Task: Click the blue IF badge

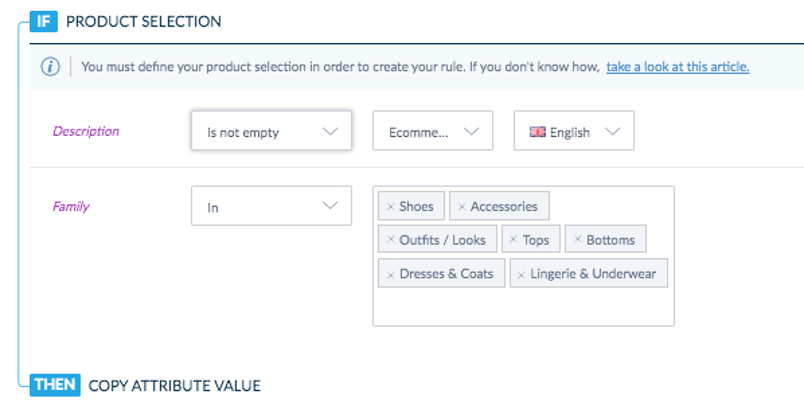Action: pos(44,22)
